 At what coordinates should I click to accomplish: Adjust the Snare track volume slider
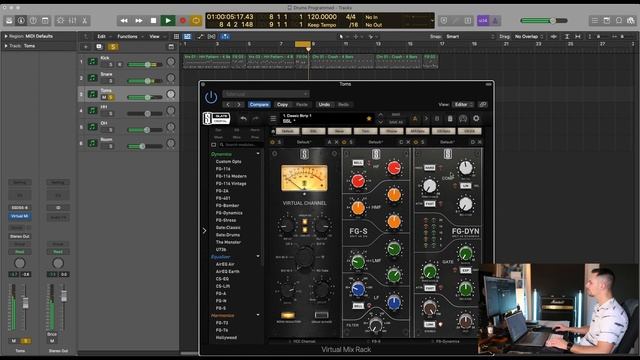pyautogui.click(x=145, y=81)
